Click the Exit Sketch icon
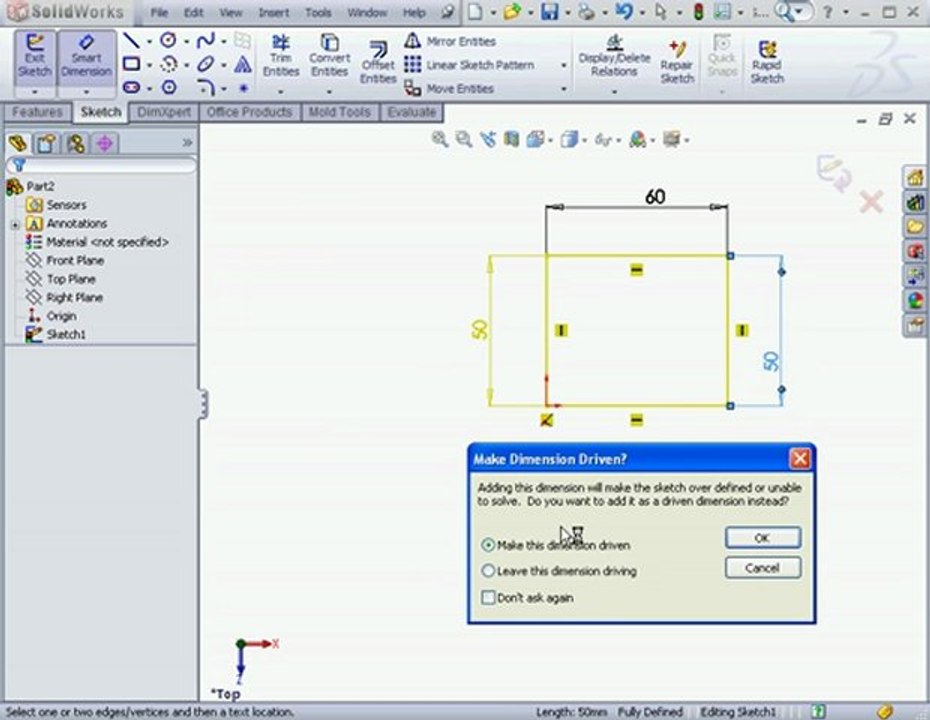Screen dimensions: 930x720 click(x=34, y=57)
